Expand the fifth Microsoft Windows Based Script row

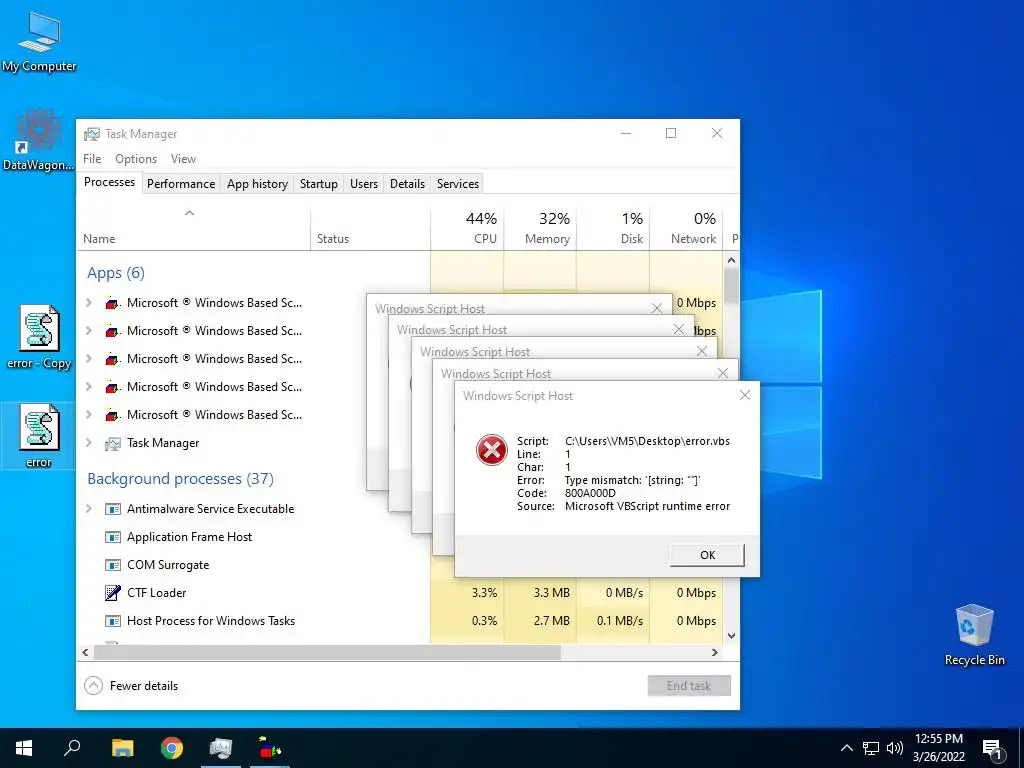89,415
